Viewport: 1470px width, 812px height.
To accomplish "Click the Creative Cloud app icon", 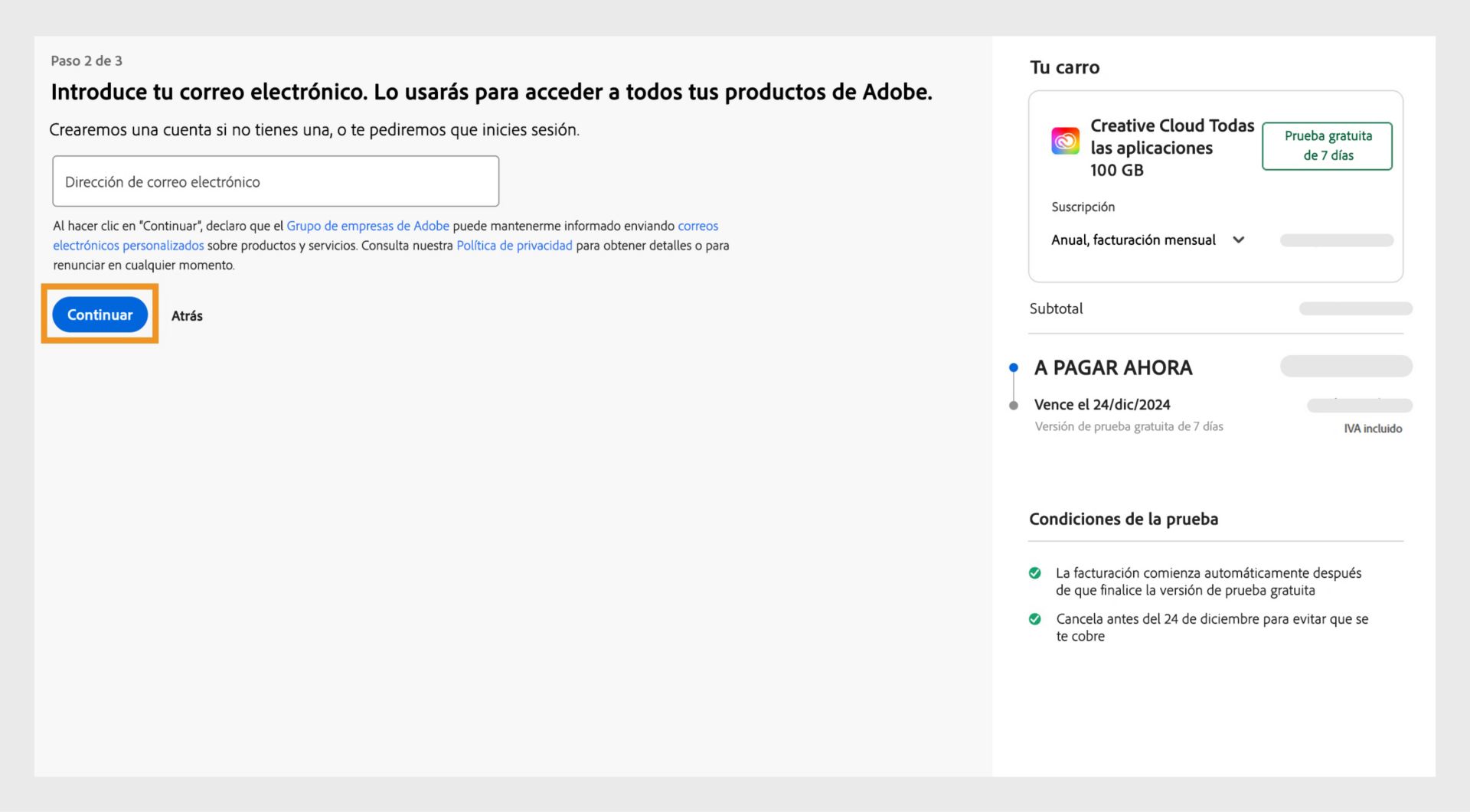I will click(1065, 141).
